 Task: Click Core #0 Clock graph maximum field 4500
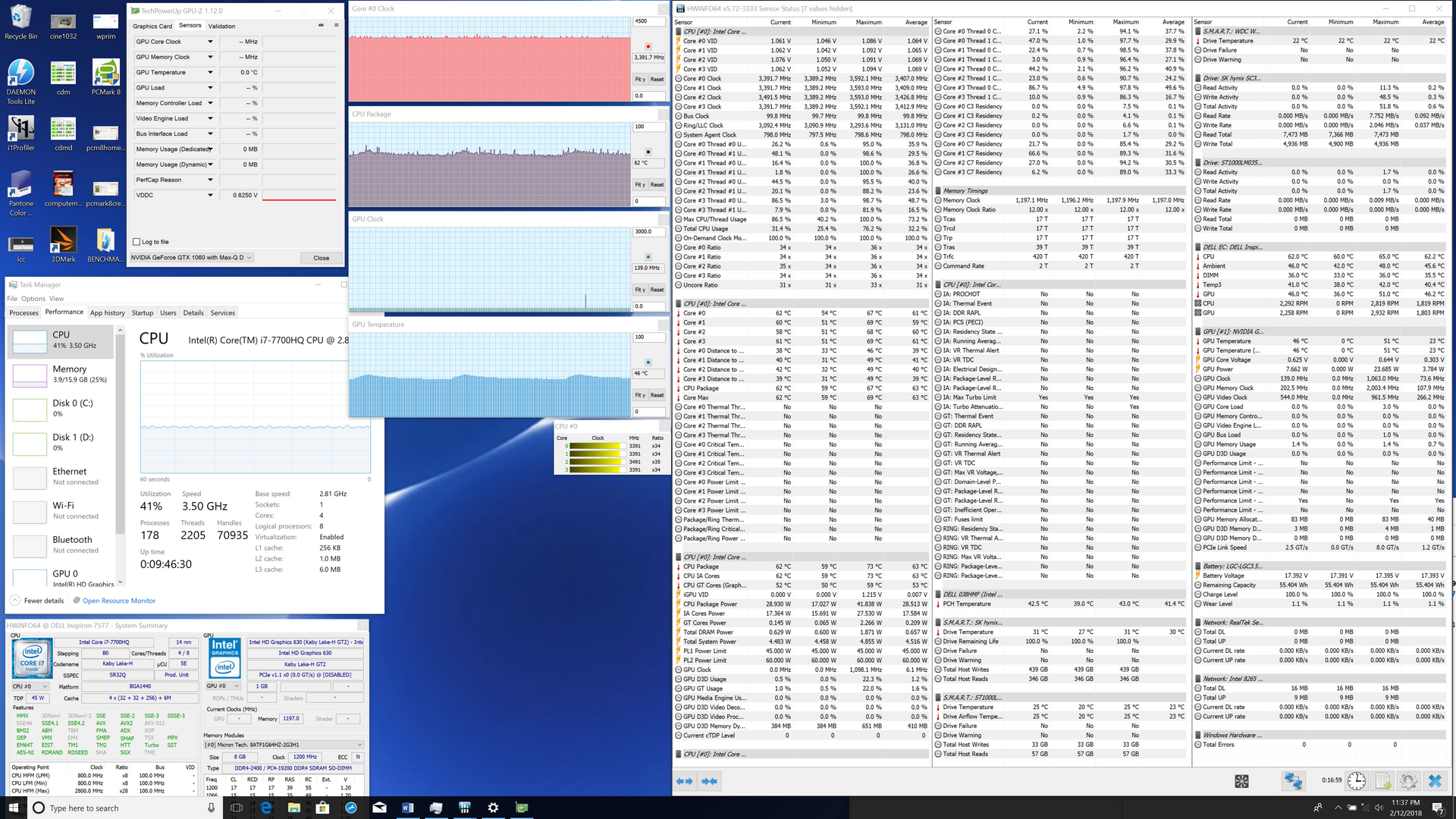[x=649, y=21]
